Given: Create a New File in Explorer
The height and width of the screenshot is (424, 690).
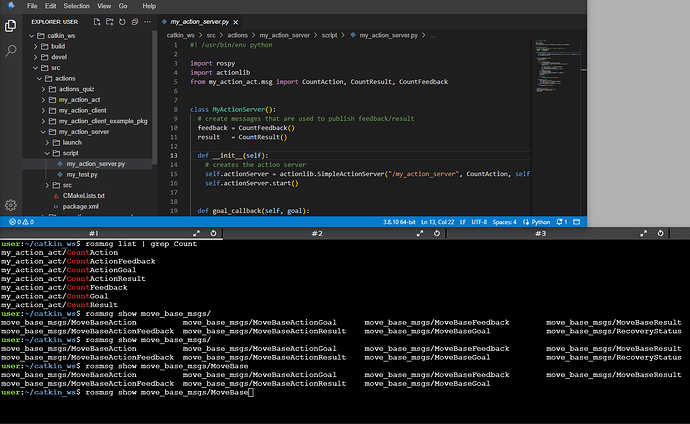Looking at the screenshot, I should pos(97,22).
